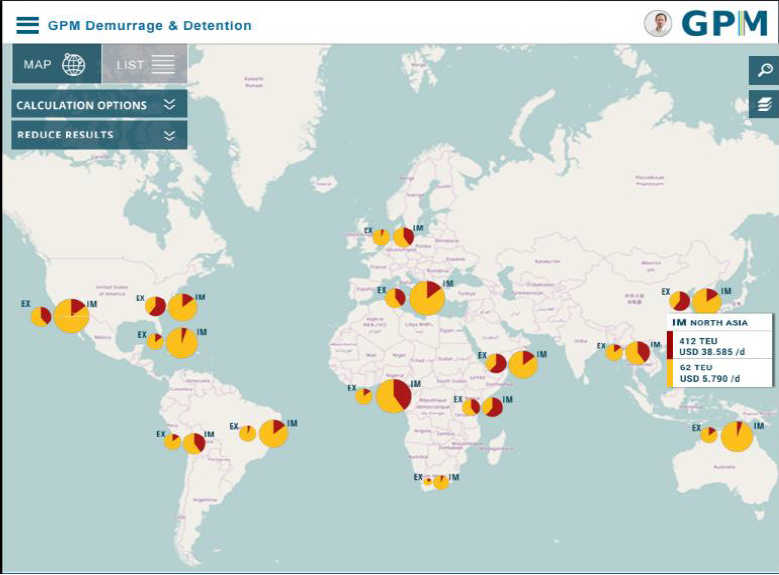Click the GPM Demurrage & Detention title
This screenshot has height=575, width=779.
tap(150, 25)
